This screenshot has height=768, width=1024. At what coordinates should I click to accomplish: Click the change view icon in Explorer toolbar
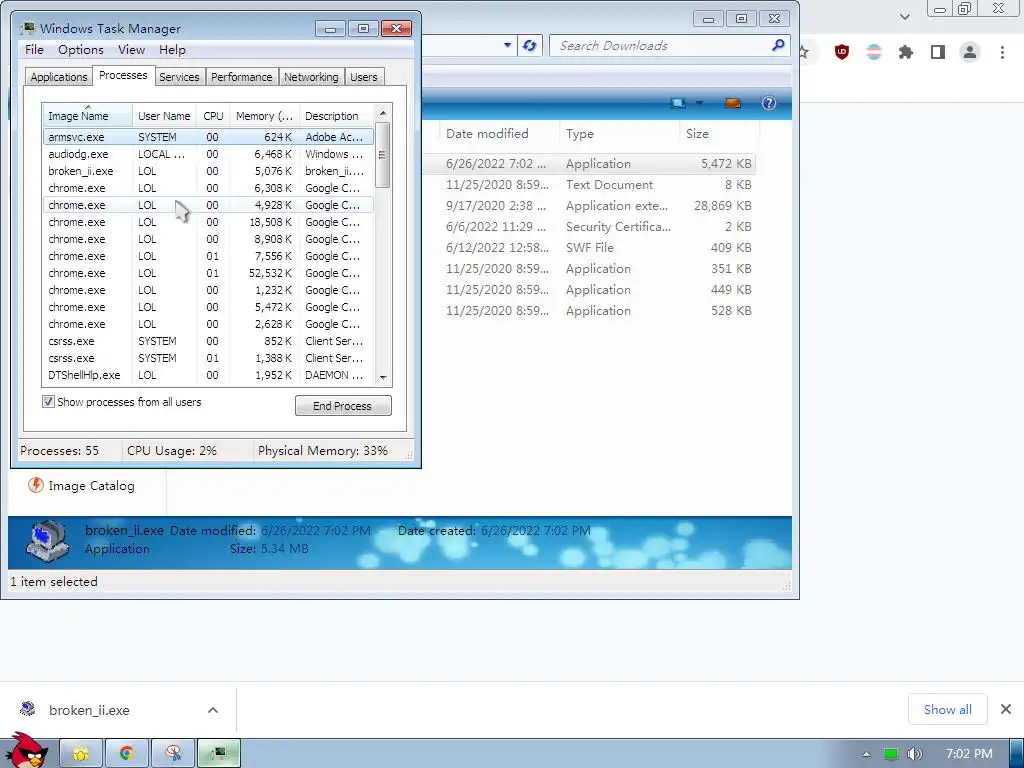point(679,103)
